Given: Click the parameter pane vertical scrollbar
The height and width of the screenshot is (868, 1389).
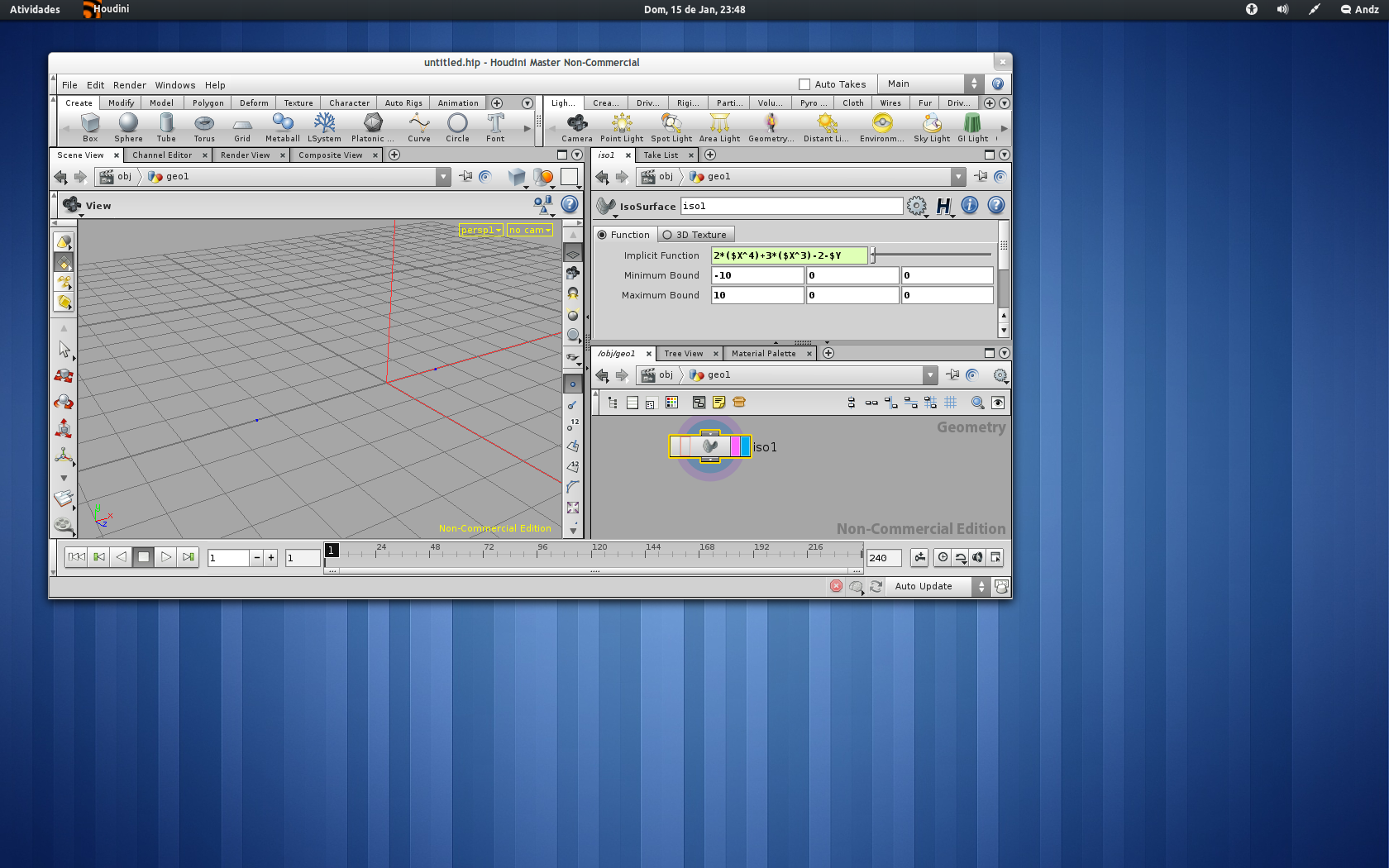Looking at the screenshot, I should tap(1004, 278).
